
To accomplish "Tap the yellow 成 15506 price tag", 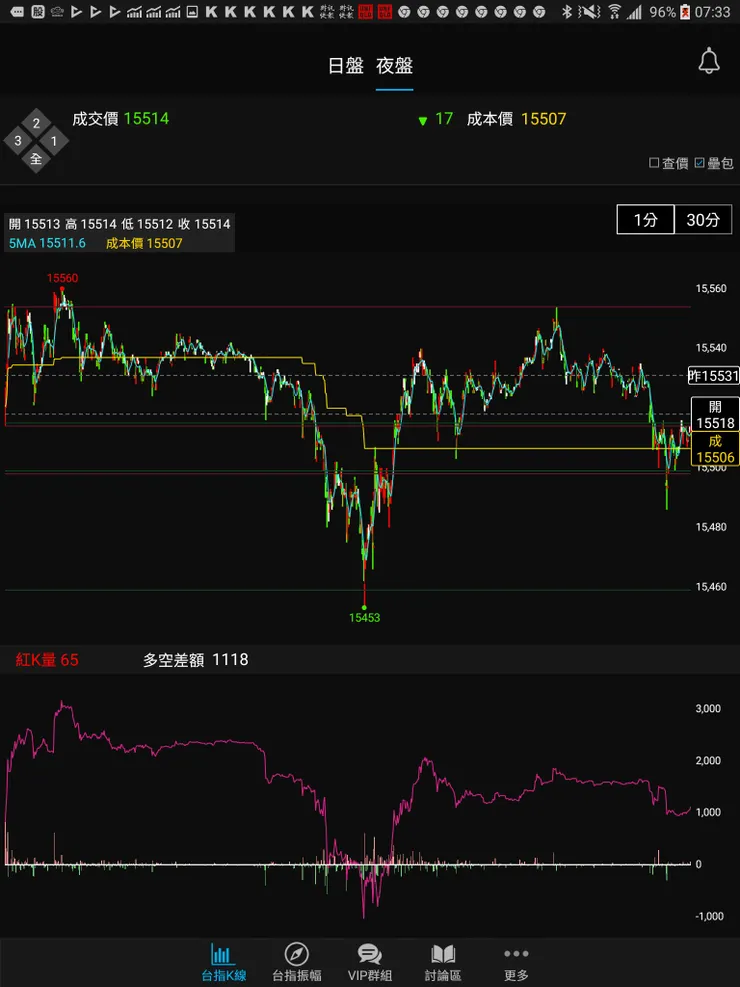I will click(x=715, y=449).
